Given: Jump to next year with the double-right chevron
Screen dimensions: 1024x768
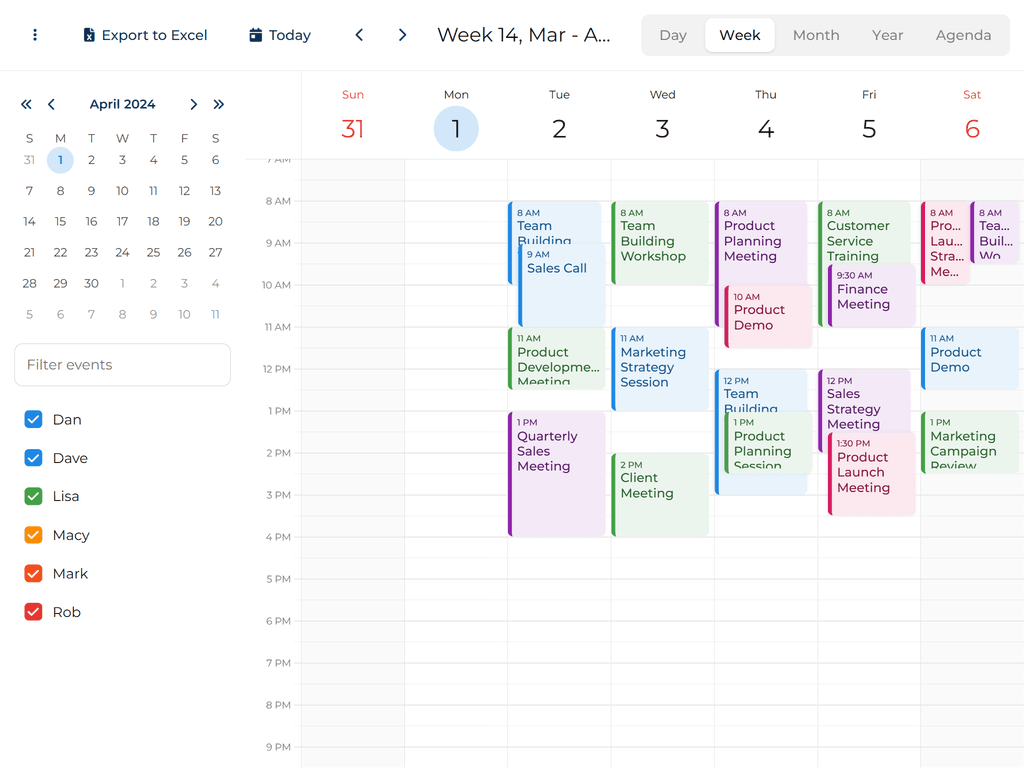Looking at the screenshot, I should 219,104.
